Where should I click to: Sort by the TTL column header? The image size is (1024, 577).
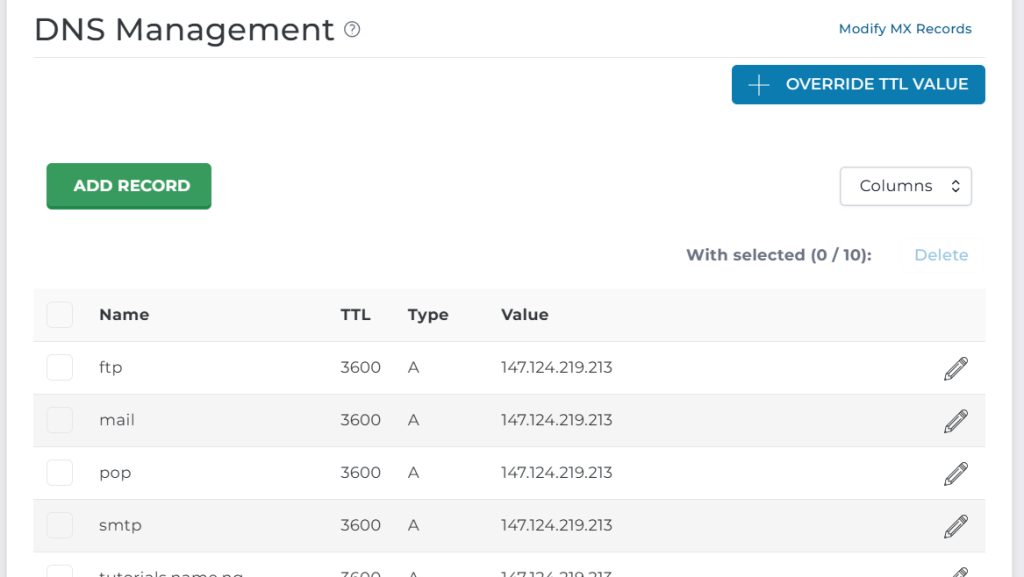coord(355,315)
